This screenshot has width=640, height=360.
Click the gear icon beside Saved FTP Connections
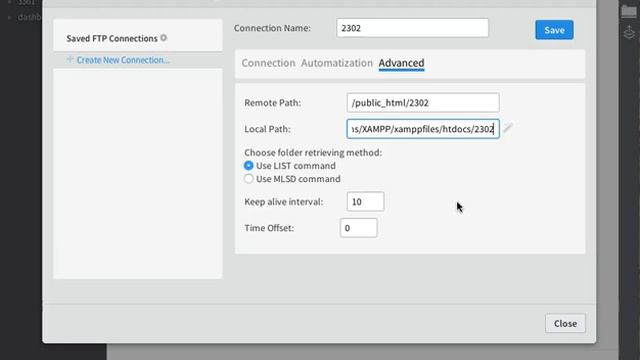164,38
